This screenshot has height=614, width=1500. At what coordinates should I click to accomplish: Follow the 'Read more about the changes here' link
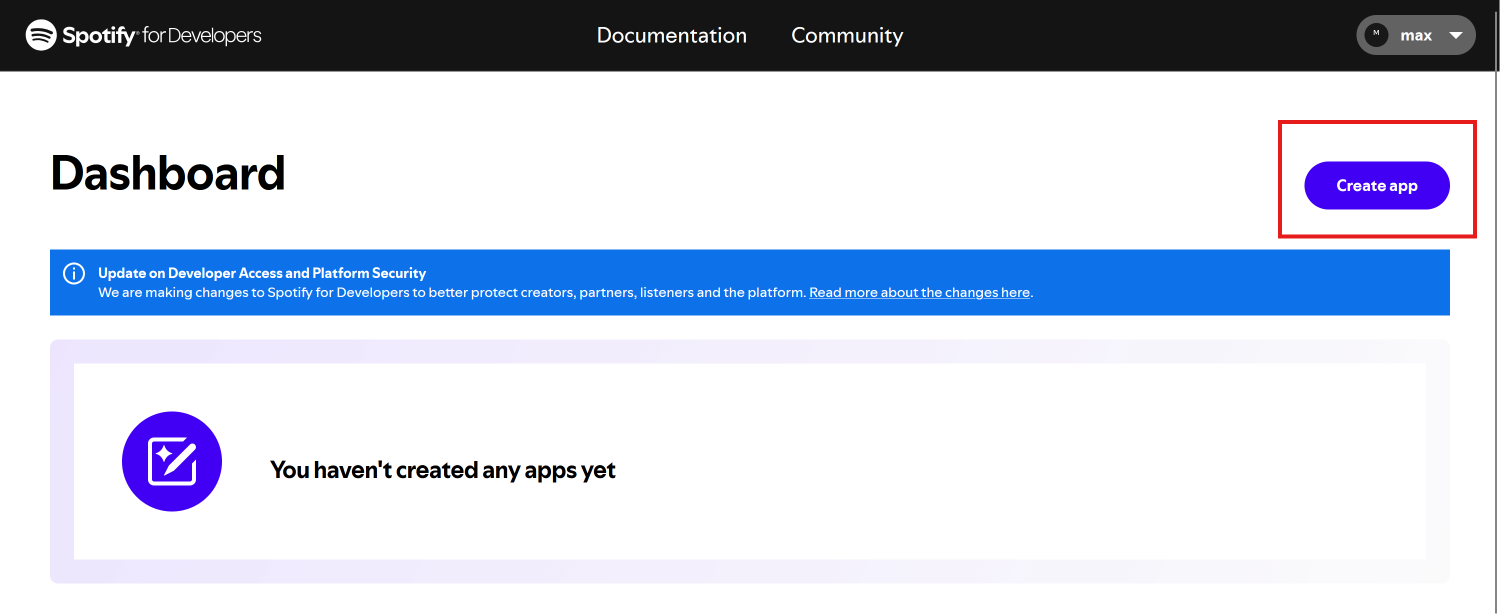[919, 293]
